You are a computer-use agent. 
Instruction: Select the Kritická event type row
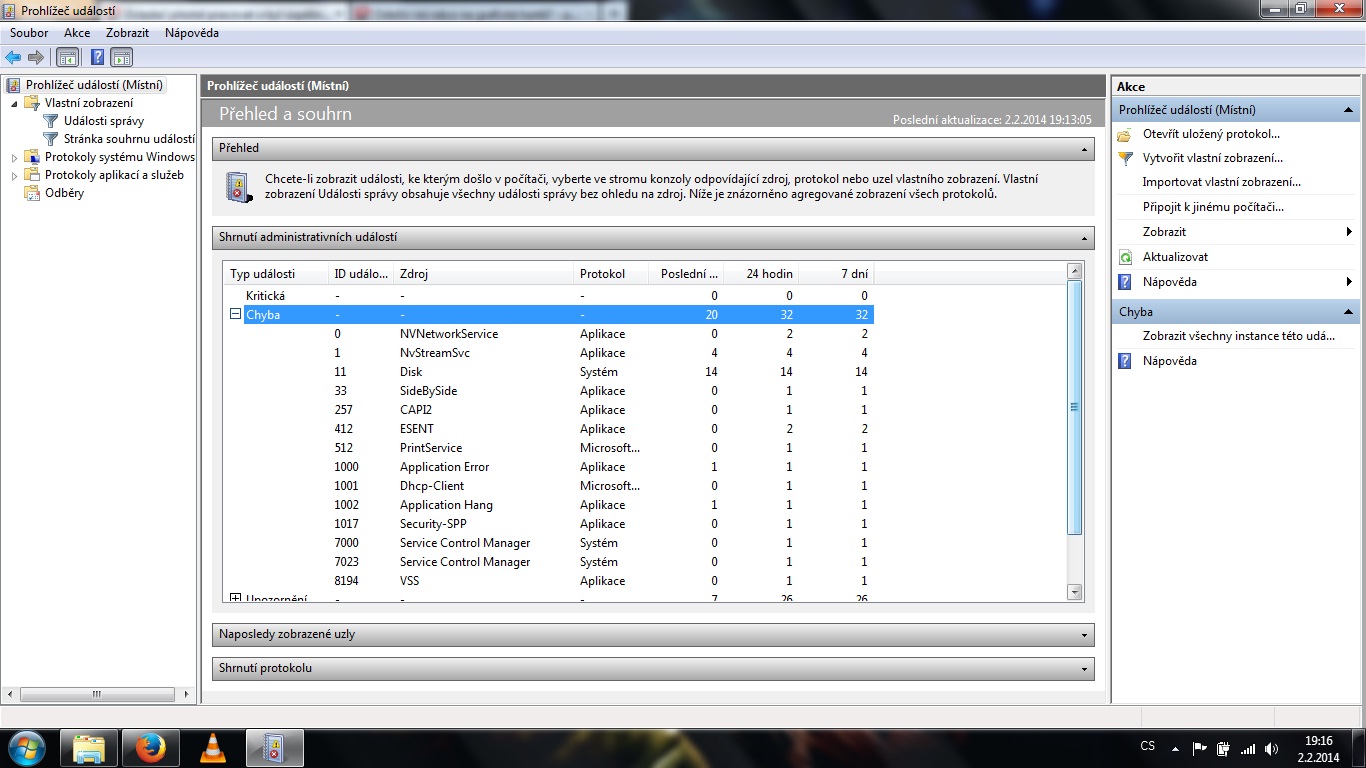point(550,296)
